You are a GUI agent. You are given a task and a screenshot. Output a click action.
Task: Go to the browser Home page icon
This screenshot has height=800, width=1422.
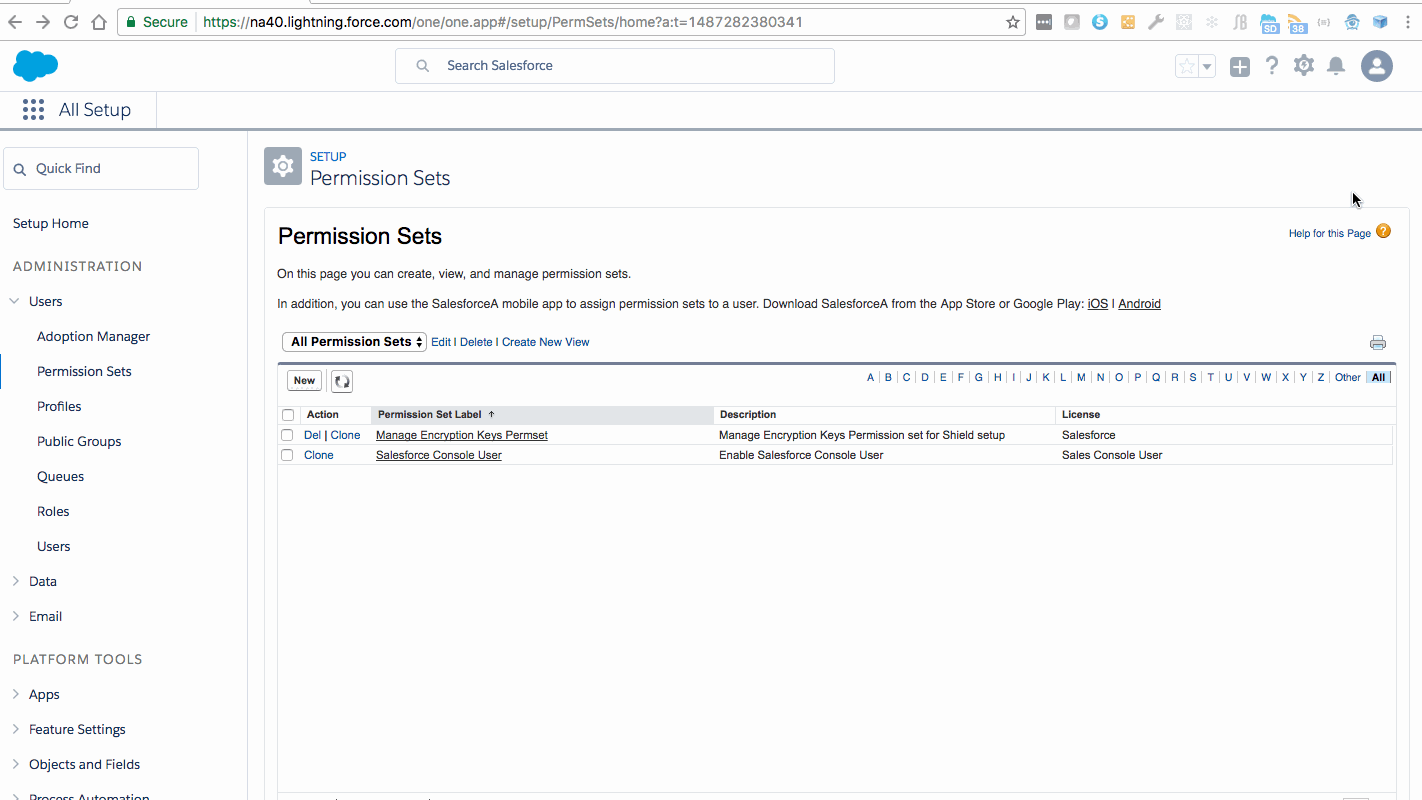click(99, 22)
